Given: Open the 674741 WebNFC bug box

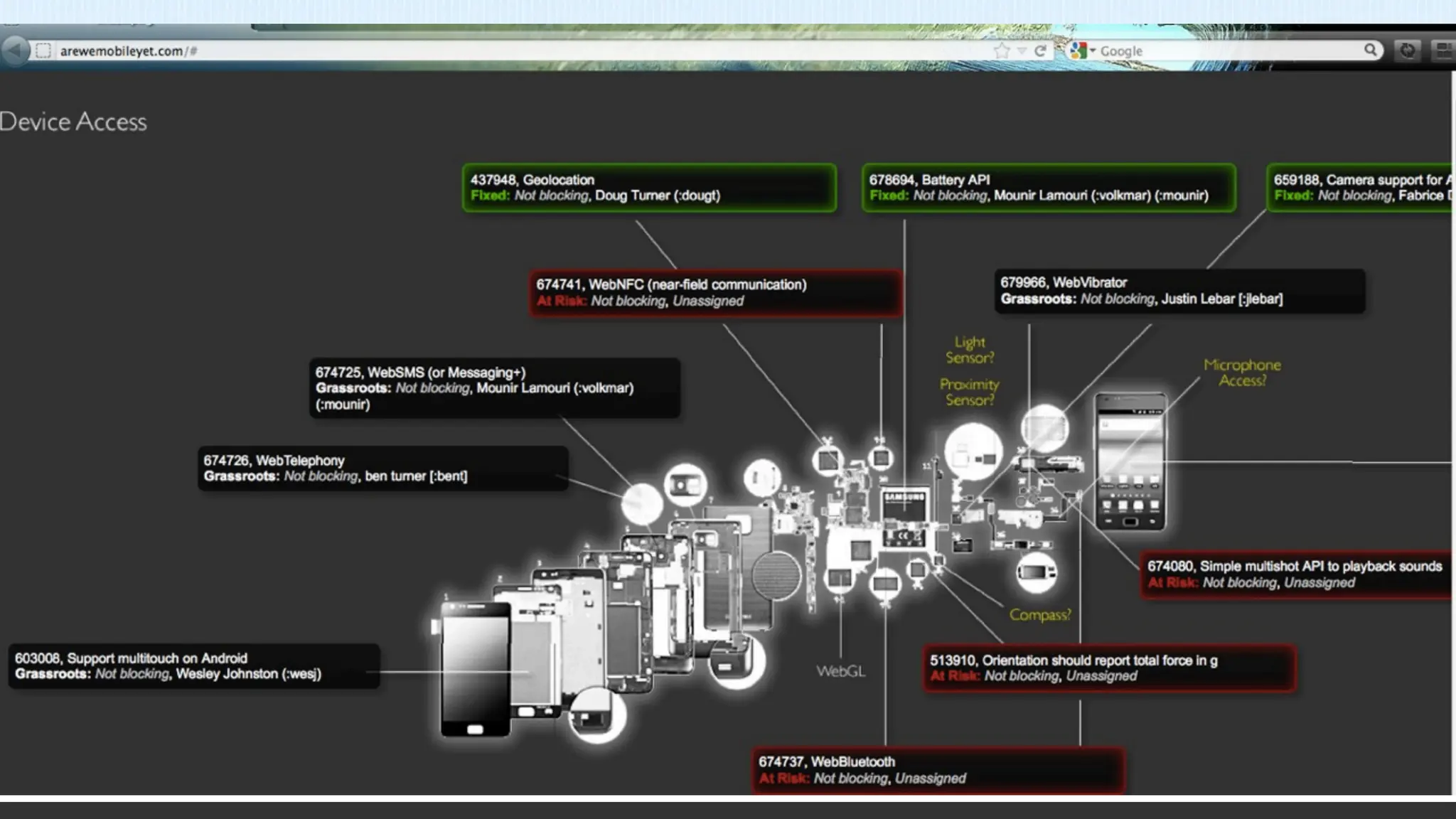Looking at the screenshot, I should [715, 292].
